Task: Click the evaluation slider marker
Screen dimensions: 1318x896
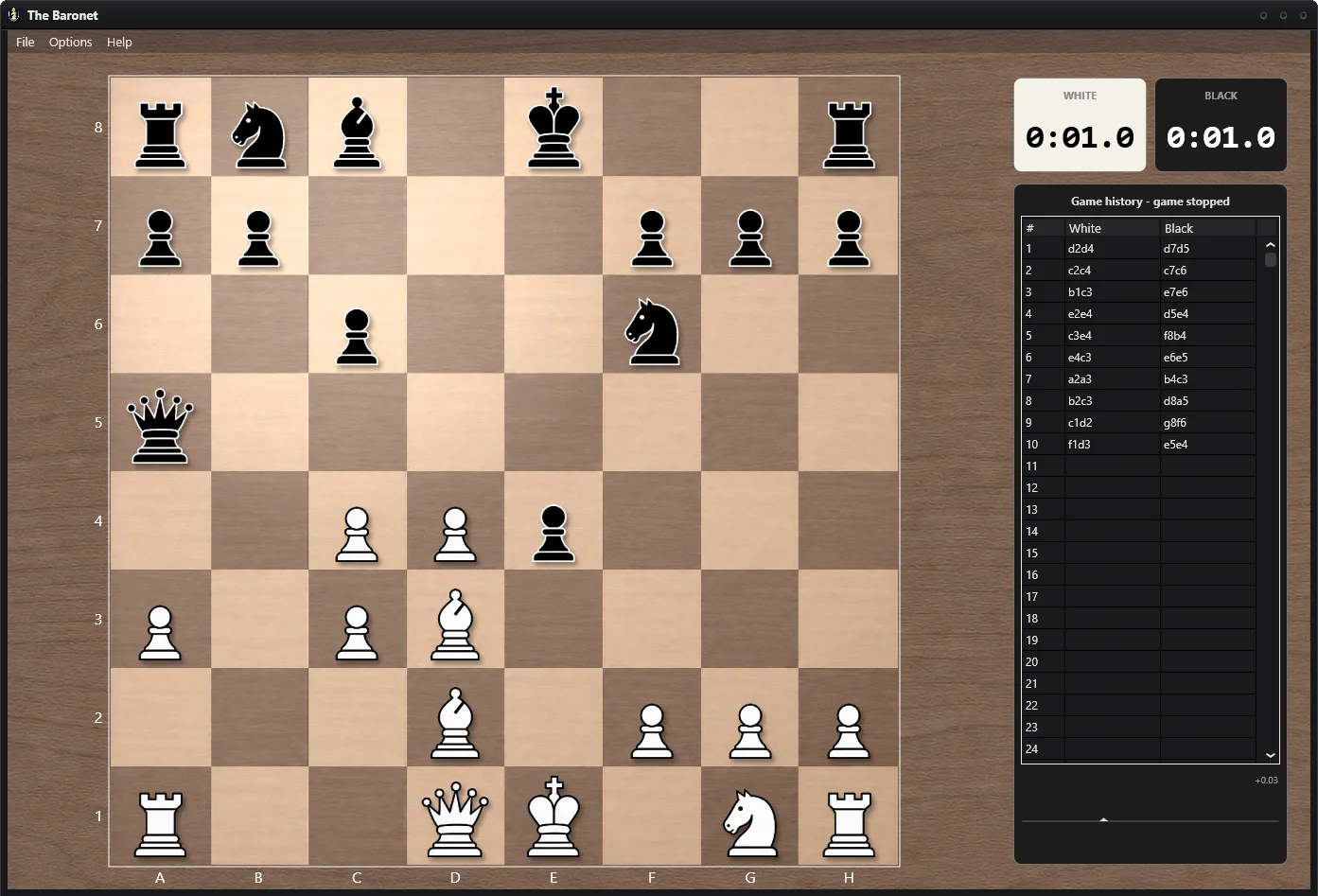Action: 1103,819
